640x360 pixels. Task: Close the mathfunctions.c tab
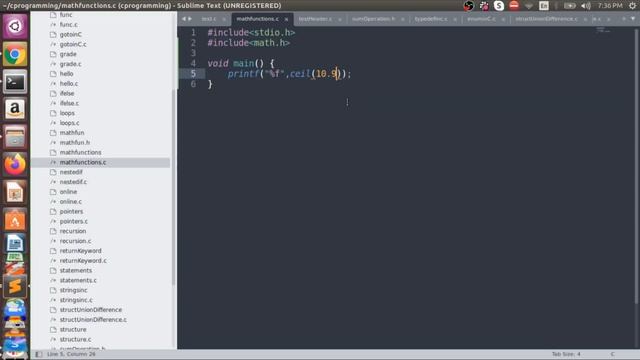[x=287, y=19]
